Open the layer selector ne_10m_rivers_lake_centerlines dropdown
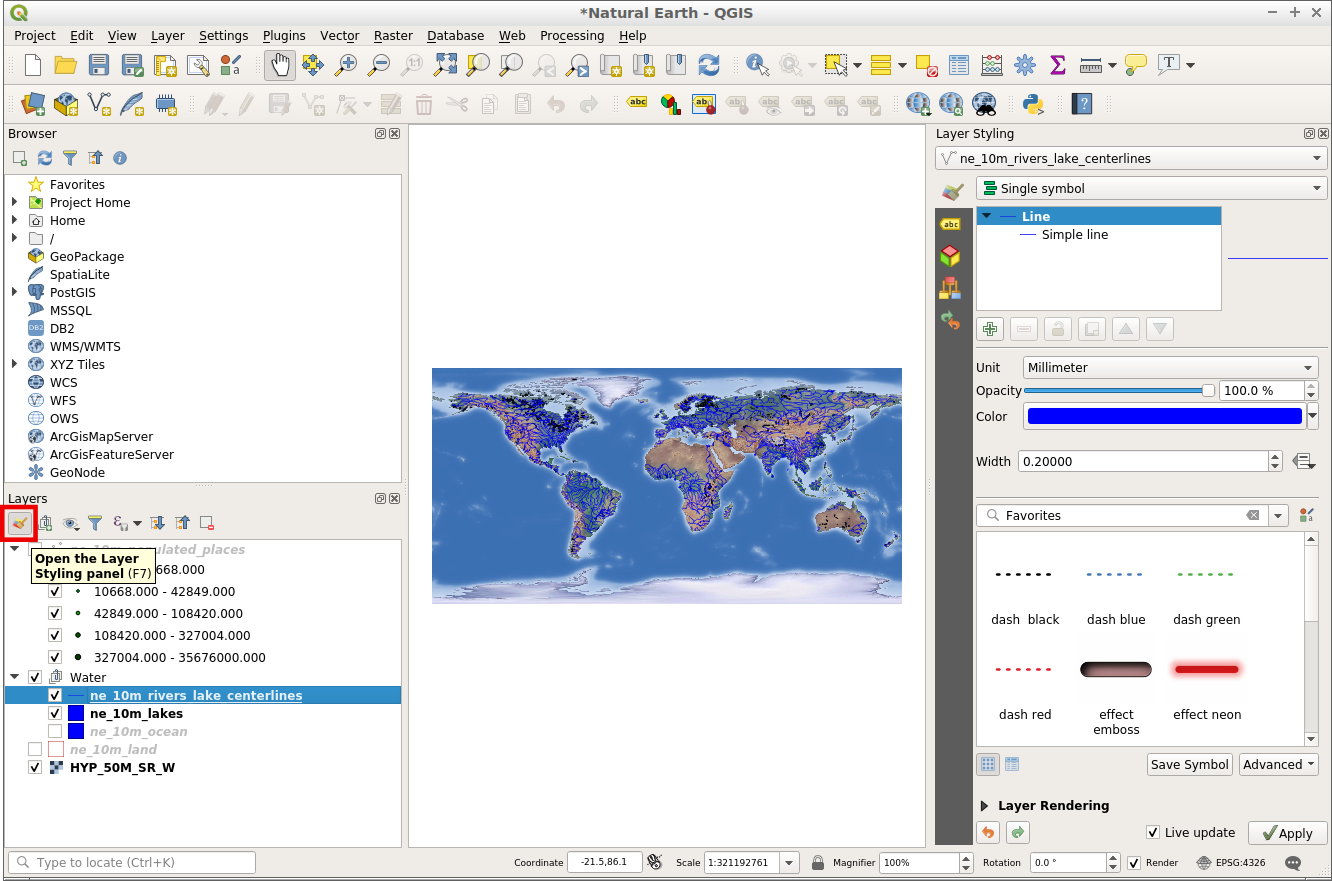Viewport: 1332px width, 881px height. pyautogui.click(x=1131, y=158)
